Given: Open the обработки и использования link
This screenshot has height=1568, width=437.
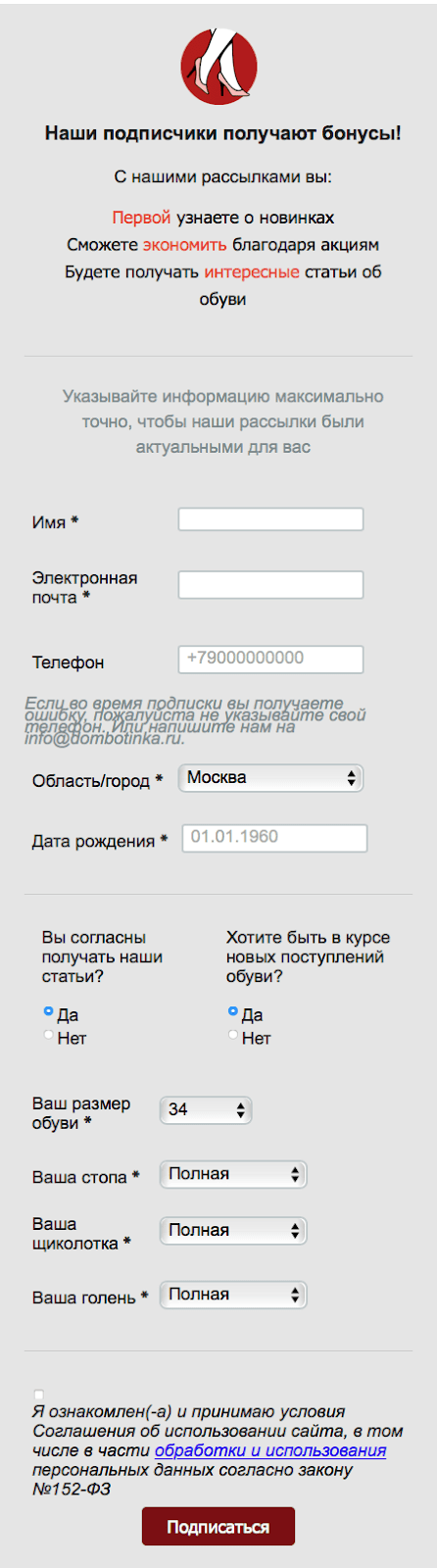Looking at the screenshot, I should click(x=270, y=1450).
